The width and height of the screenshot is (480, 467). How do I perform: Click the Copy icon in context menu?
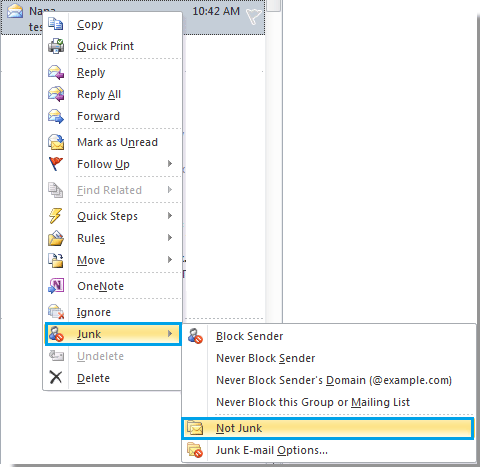[x=55, y=24]
